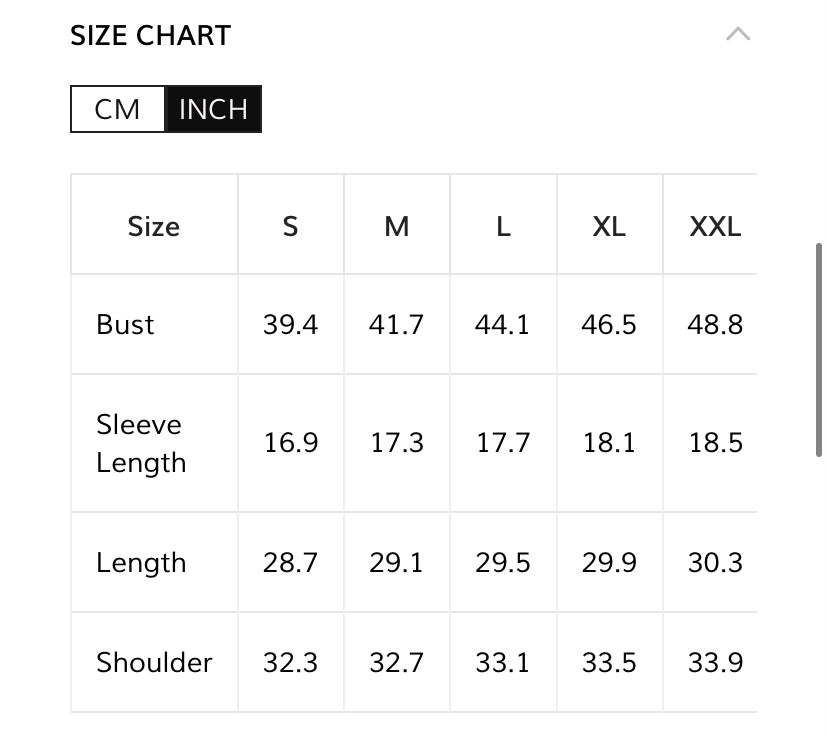
Task: Select the Length row label
Action: coord(141,563)
